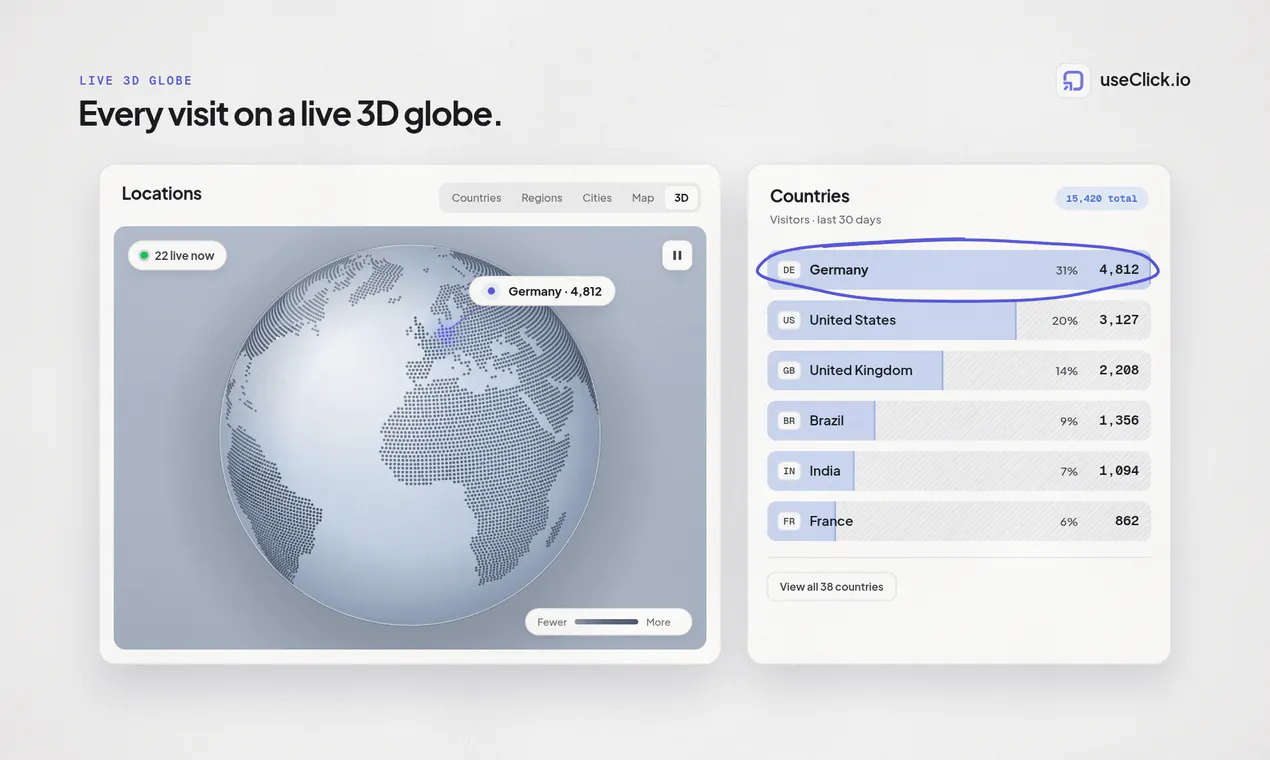Click the BR country code badge
This screenshot has height=760, width=1270.
(x=789, y=421)
